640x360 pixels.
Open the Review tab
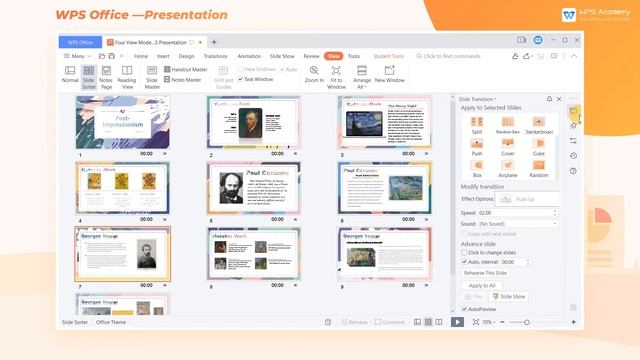click(x=311, y=56)
